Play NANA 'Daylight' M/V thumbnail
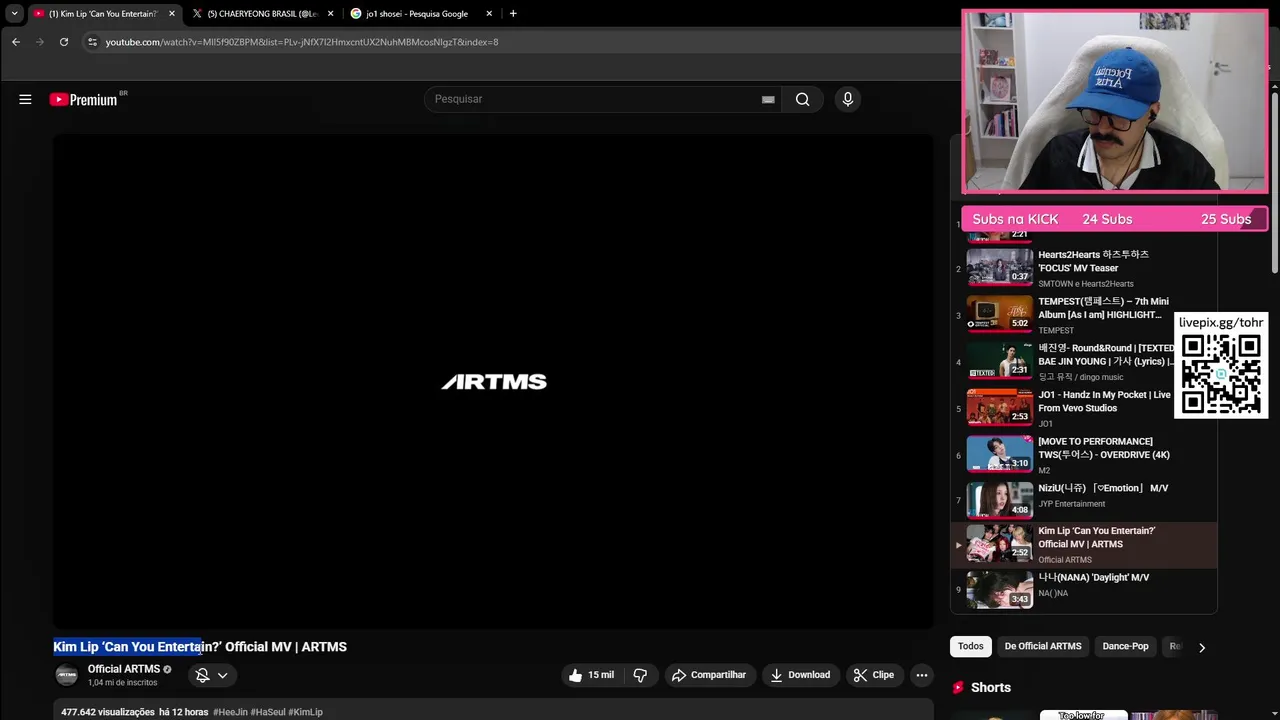This screenshot has height=720, width=1280. point(1000,589)
